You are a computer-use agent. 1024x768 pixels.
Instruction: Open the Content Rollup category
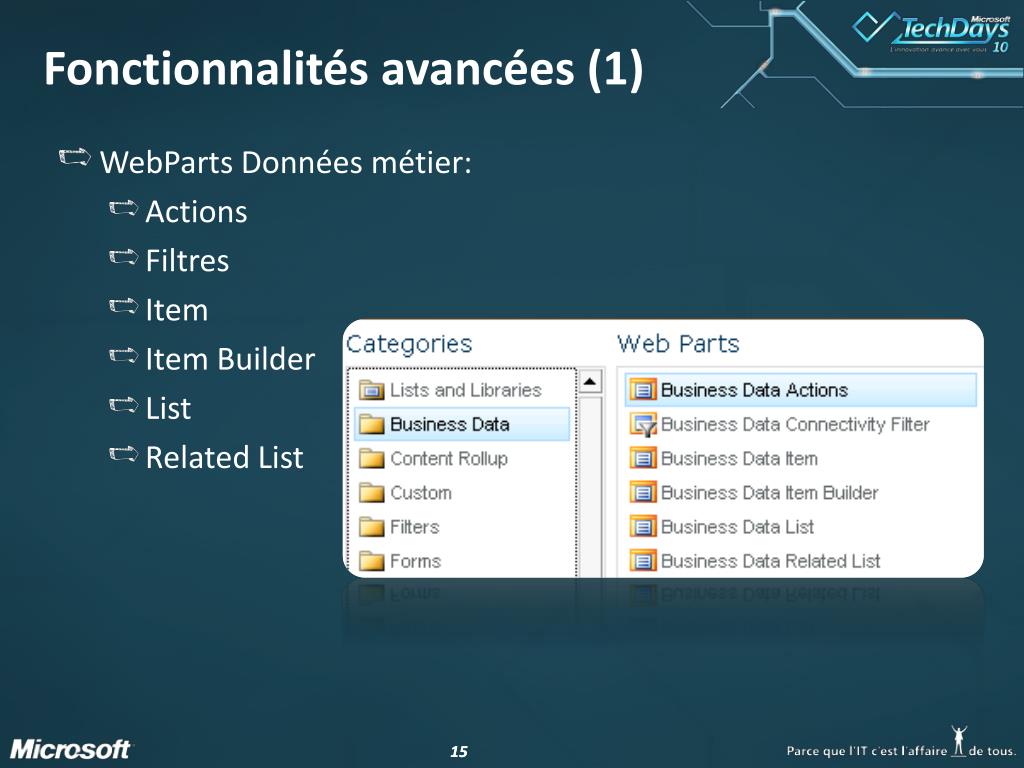click(462, 458)
